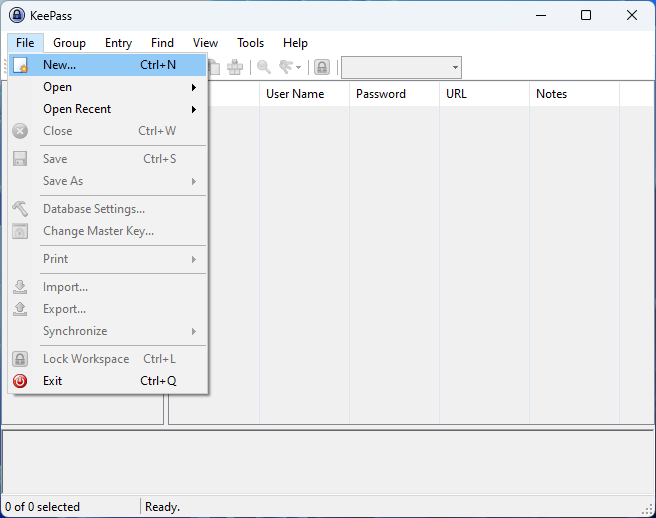
Task: Click the Show Entries toolbar icon
Action: click(287, 67)
